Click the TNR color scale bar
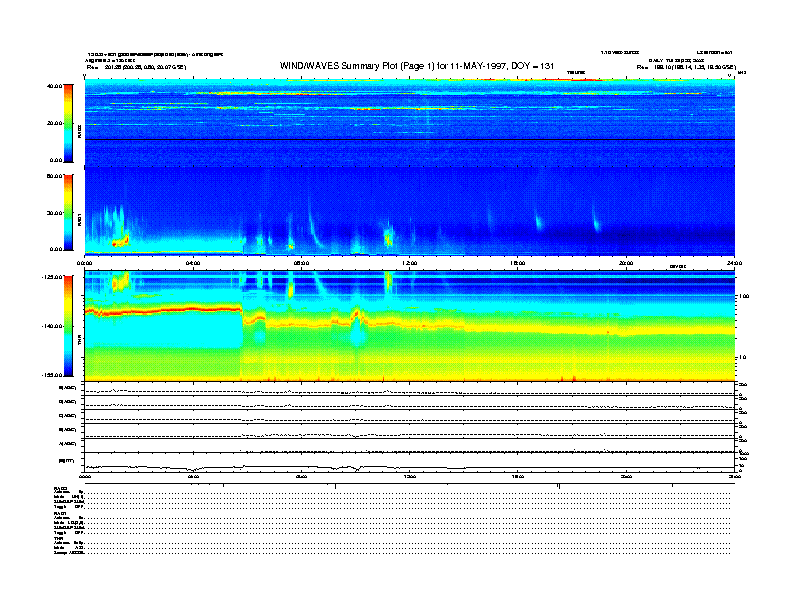Screen dimensions: 792x612 click(69, 325)
